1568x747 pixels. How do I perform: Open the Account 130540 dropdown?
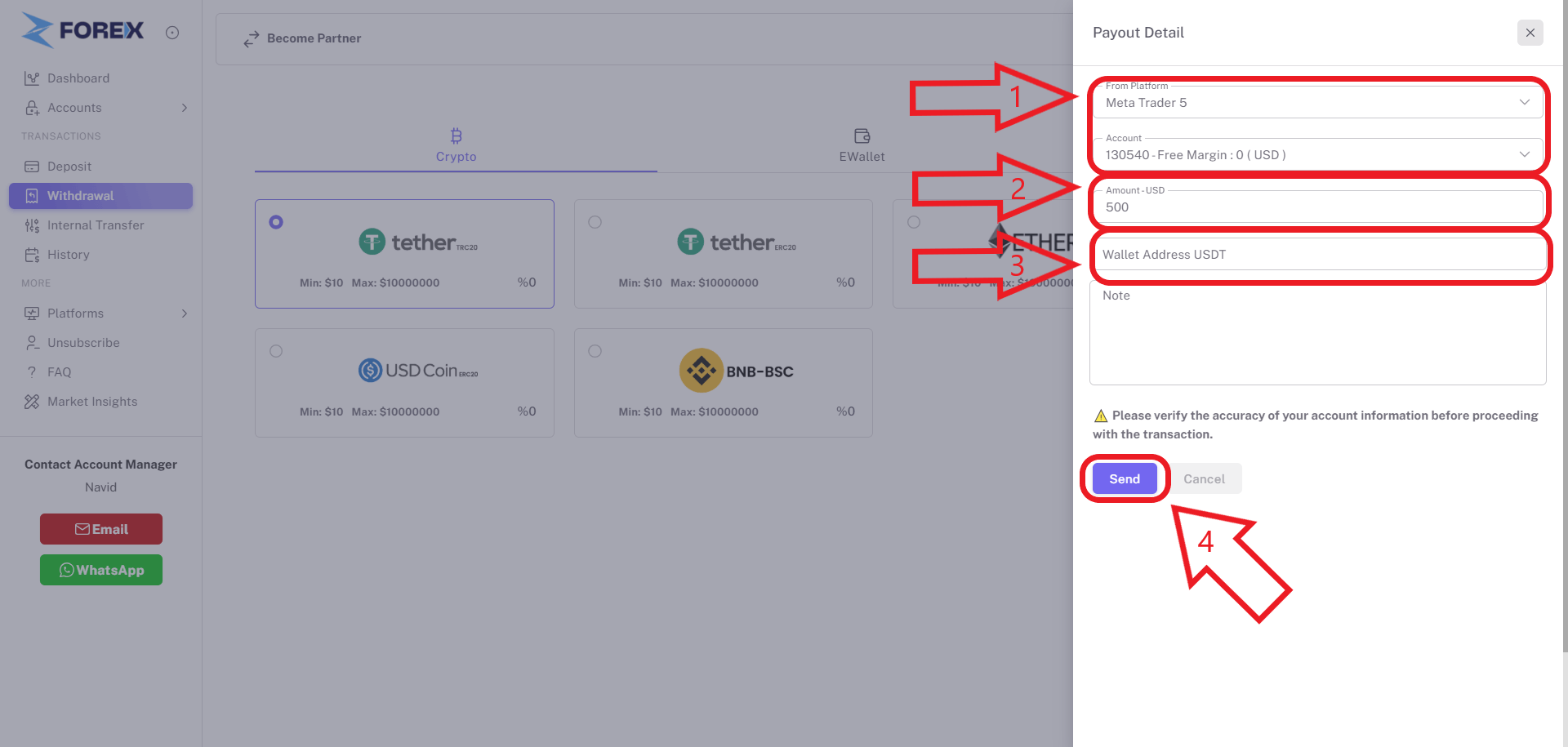(x=1316, y=154)
